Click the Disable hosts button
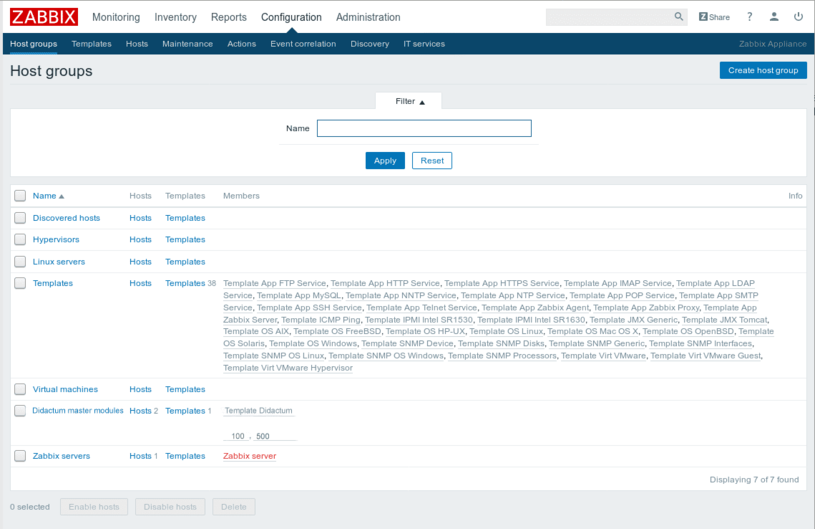 click(170, 507)
